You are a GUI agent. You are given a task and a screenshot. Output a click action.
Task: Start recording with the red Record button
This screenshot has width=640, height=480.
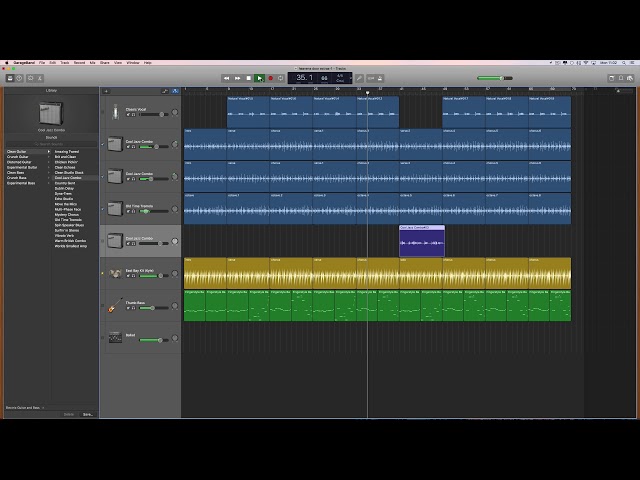[x=270, y=78]
